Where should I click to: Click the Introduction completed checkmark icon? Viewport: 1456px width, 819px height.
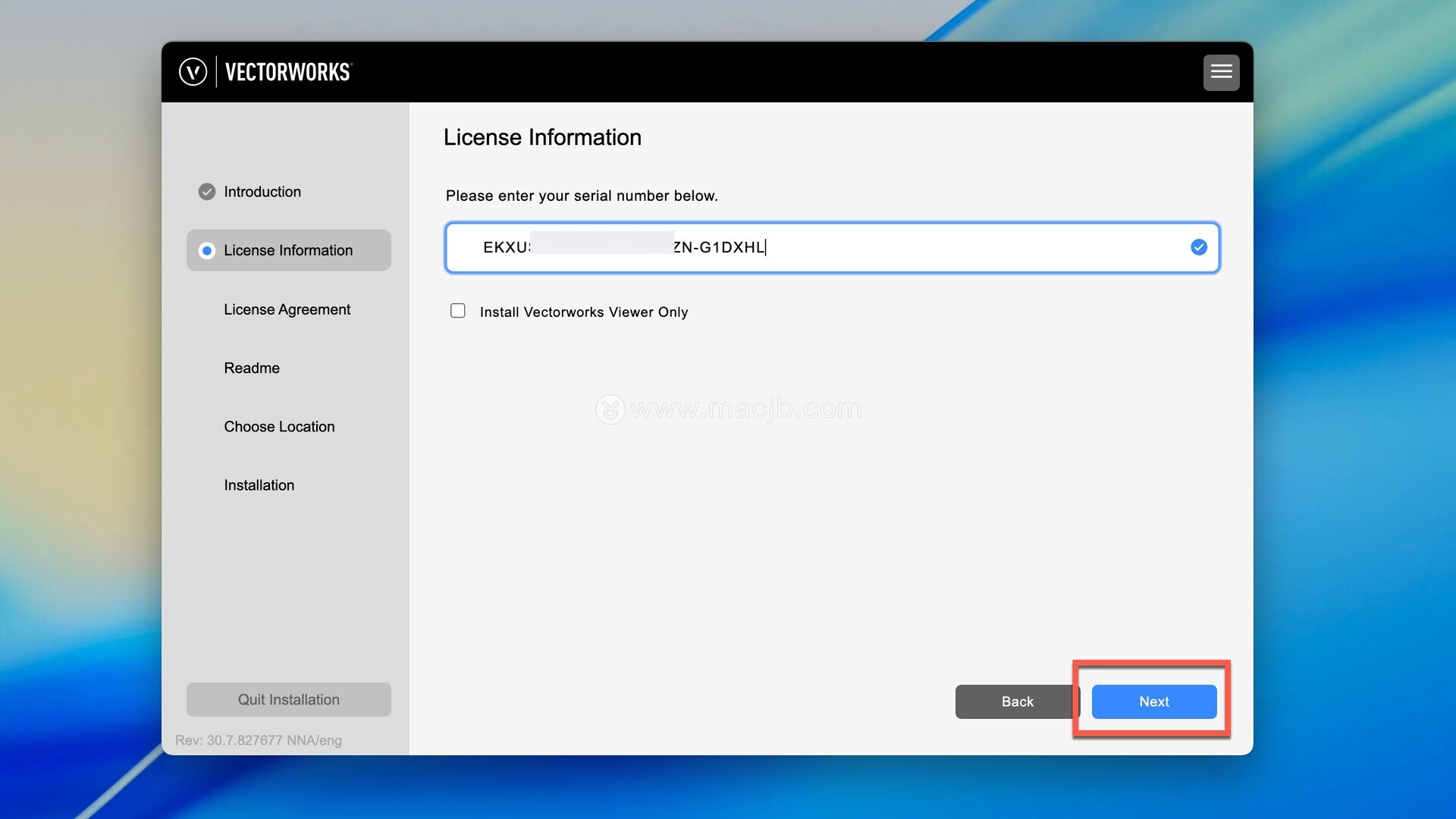206,192
